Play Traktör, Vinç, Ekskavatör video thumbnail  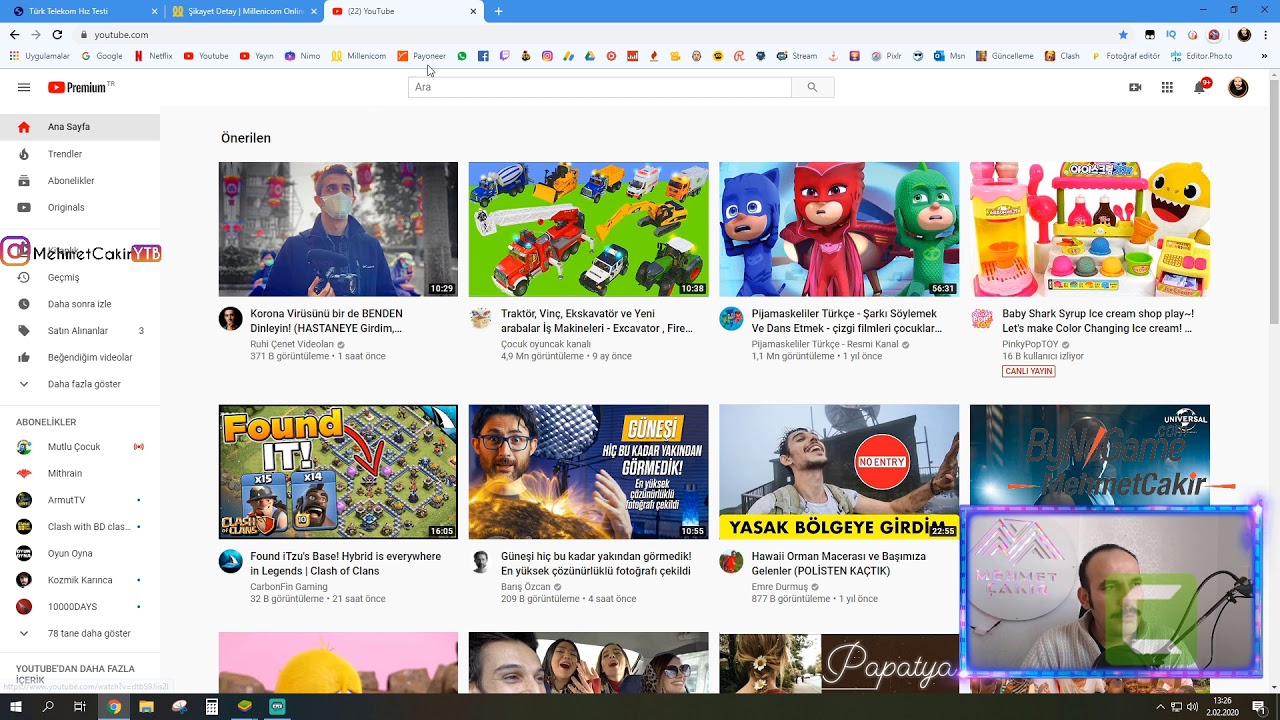tap(588, 229)
